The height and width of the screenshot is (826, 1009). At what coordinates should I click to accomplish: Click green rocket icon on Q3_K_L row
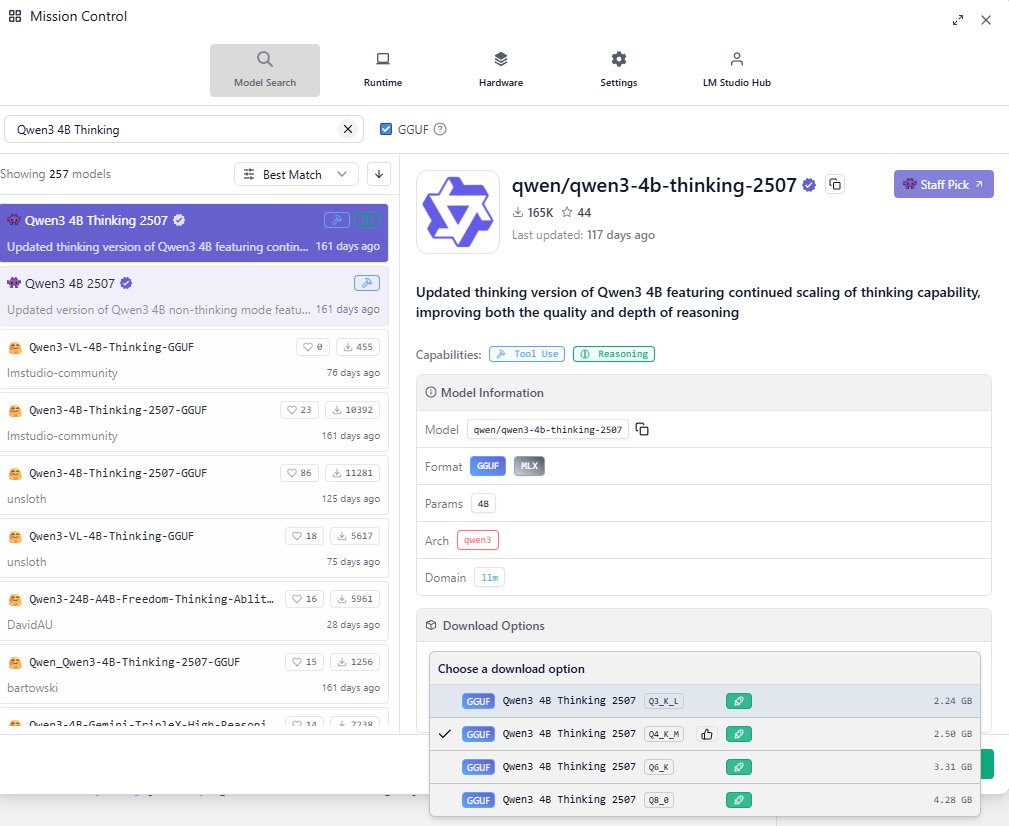739,701
